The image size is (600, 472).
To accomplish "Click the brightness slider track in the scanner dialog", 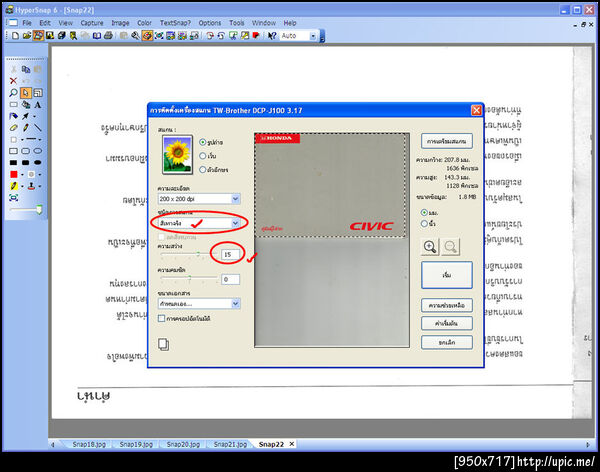I will pos(188,254).
